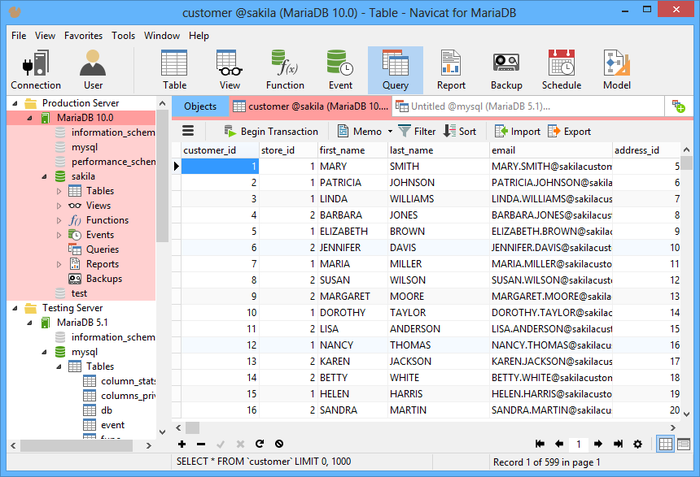Open the Report toolbar icon
Screen dimensions: 700x477
[451, 70]
